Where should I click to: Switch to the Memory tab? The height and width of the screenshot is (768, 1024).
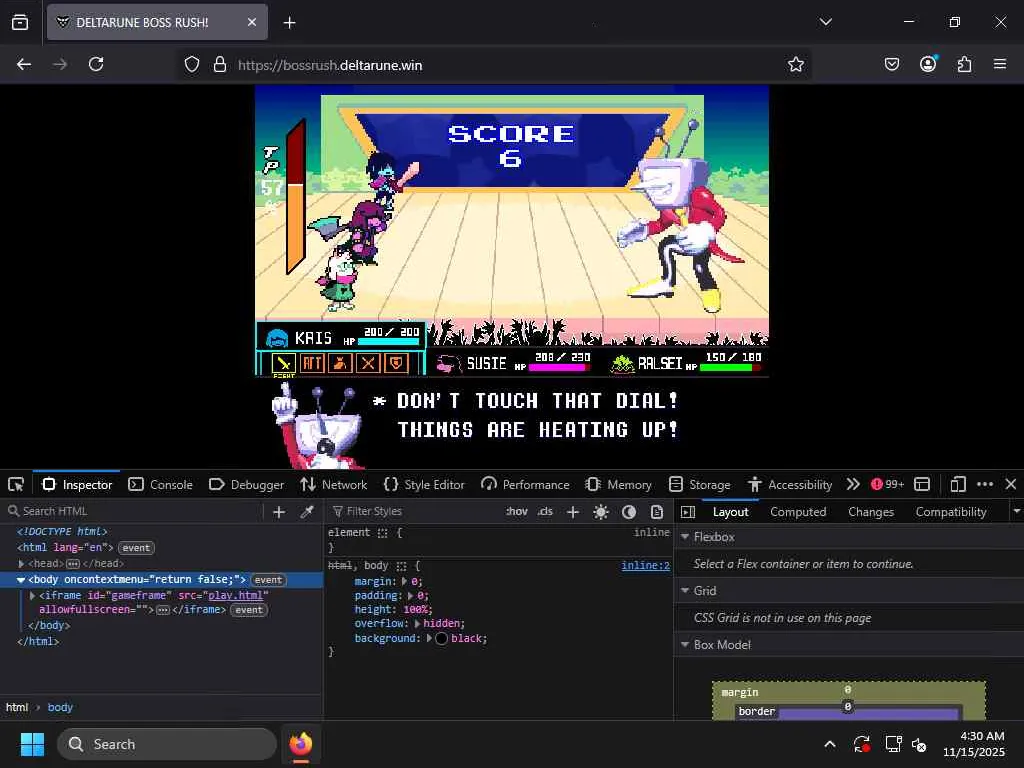pos(618,485)
